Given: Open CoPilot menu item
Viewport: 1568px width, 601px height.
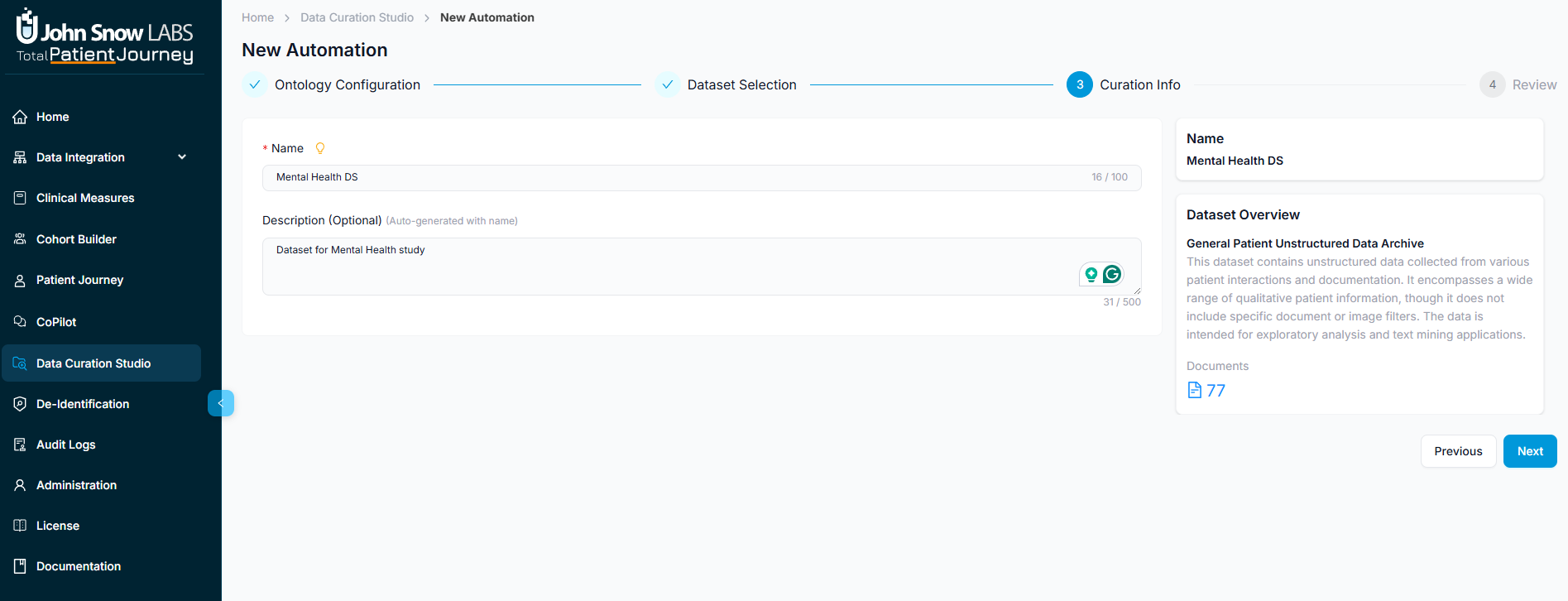Looking at the screenshot, I should pos(101,321).
